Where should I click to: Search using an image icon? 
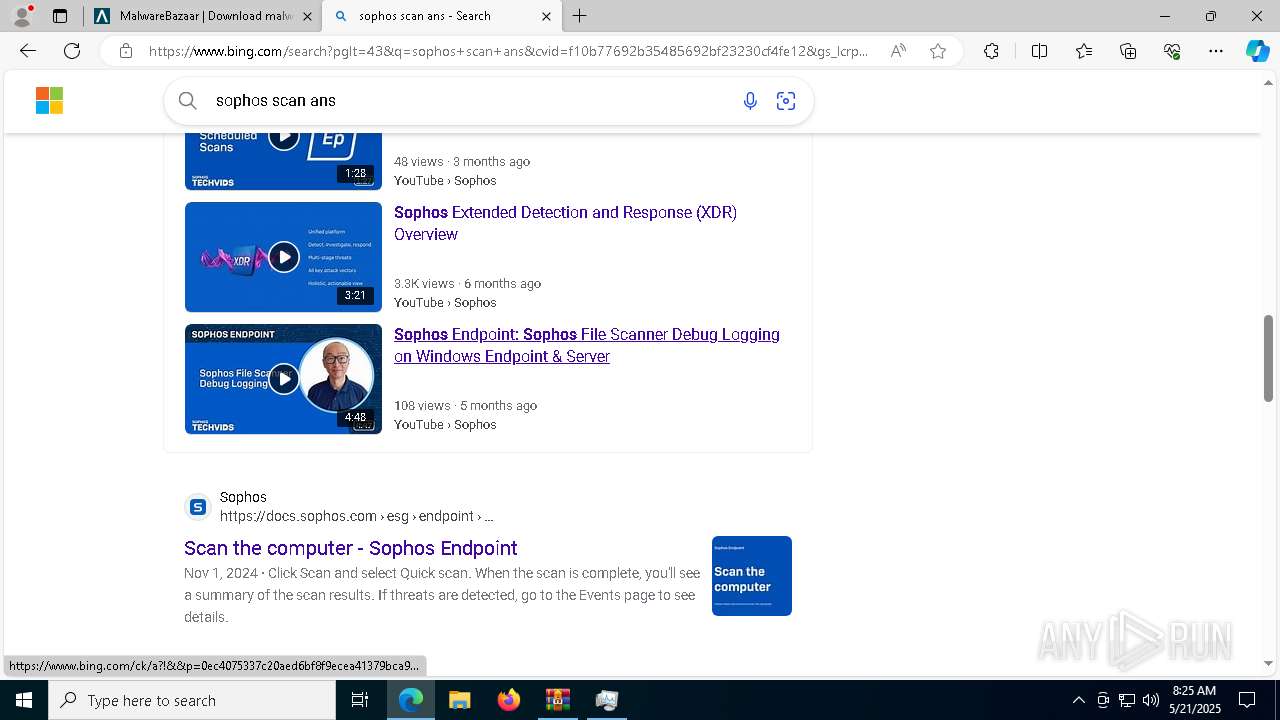pos(786,100)
